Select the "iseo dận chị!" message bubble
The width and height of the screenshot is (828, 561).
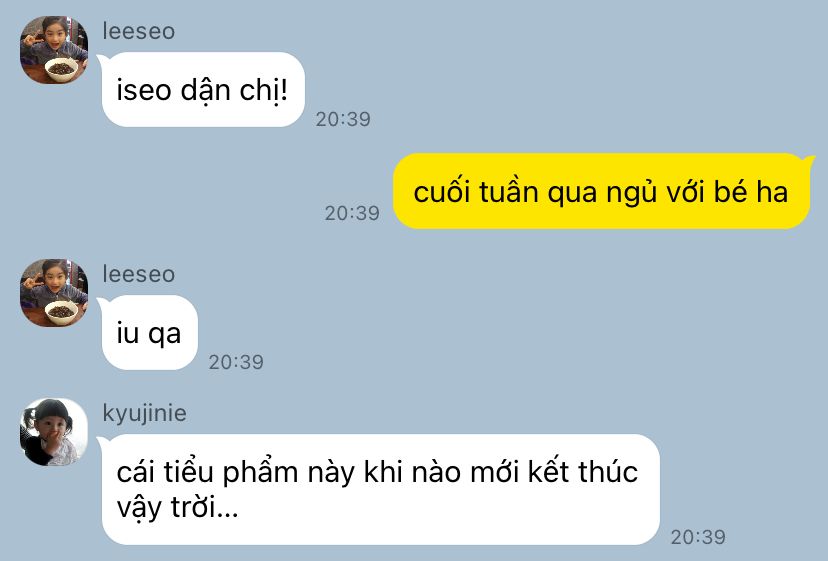pyautogui.click(x=203, y=90)
